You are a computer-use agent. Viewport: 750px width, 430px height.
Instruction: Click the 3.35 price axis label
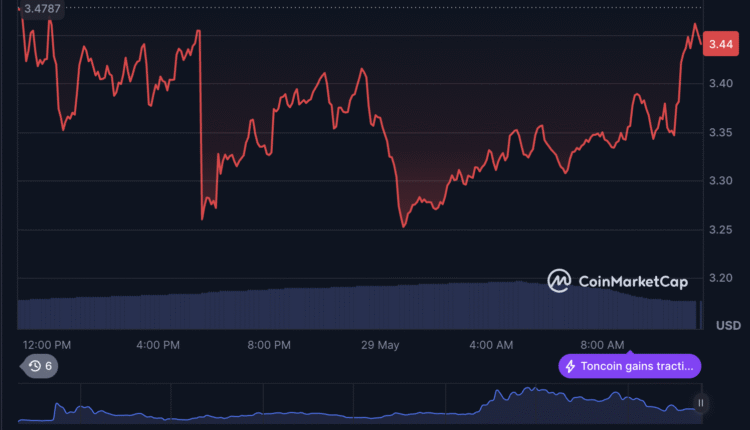coord(722,132)
